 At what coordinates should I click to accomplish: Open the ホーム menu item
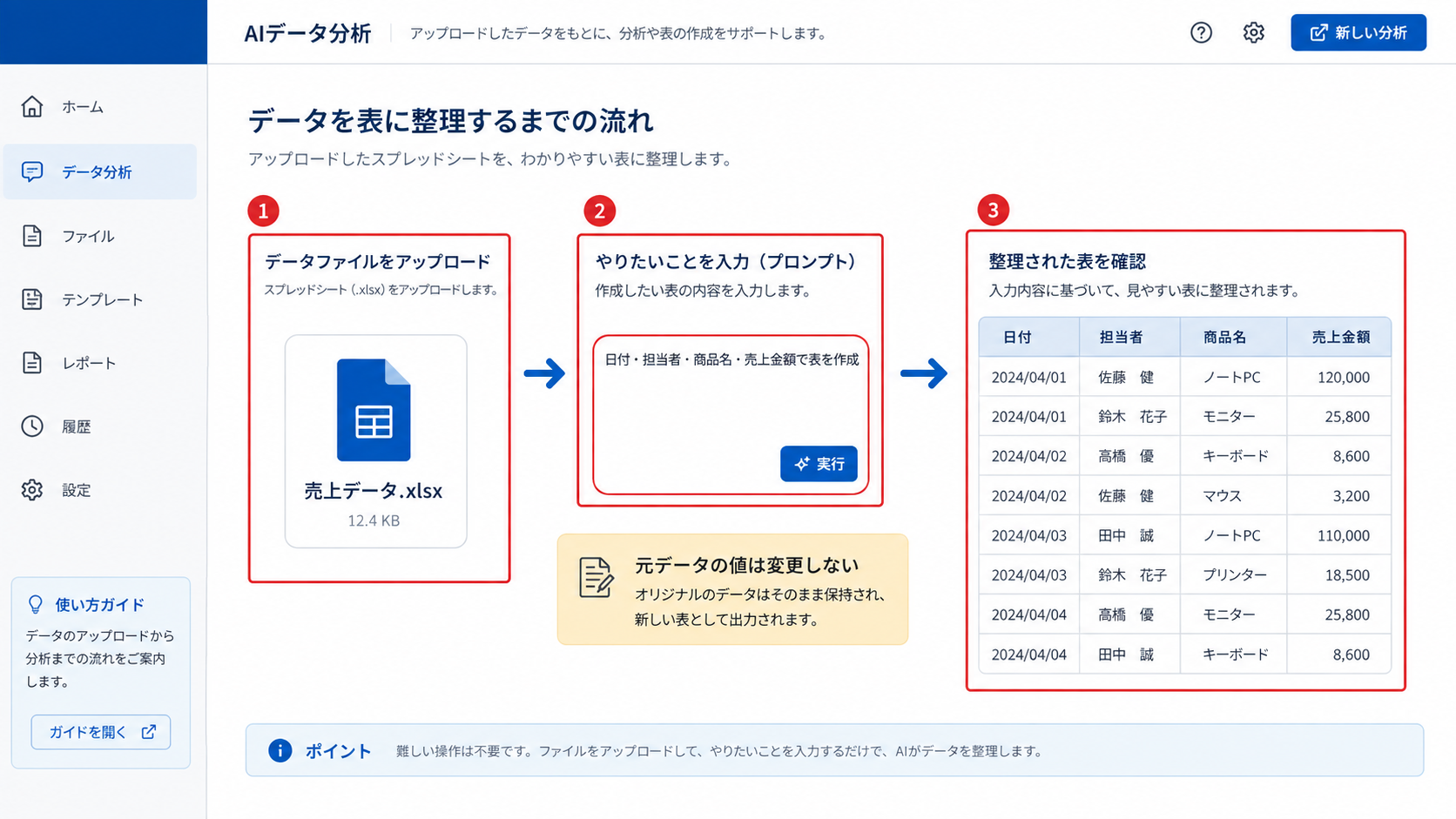100,107
